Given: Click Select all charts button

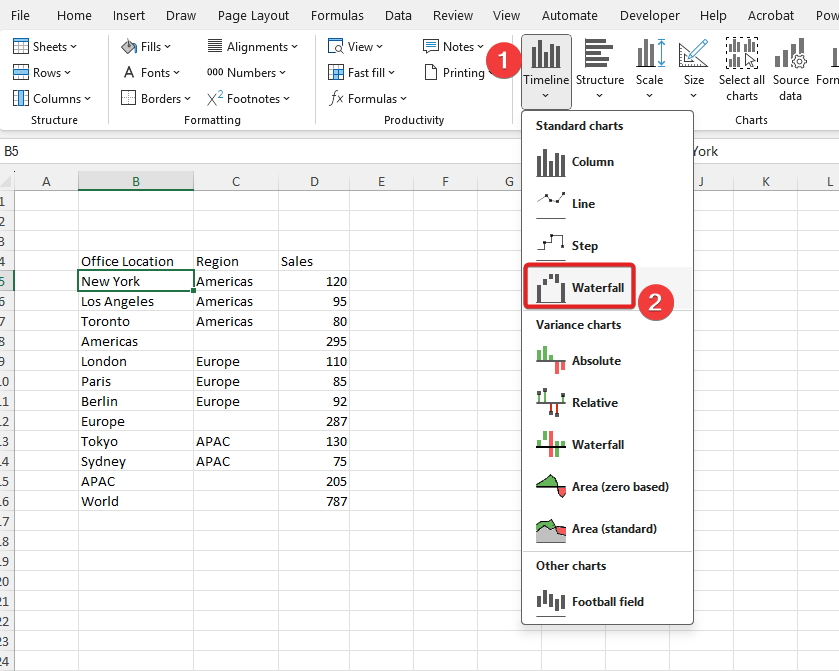Looking at the screenshot, I should [x=742, y=71].
